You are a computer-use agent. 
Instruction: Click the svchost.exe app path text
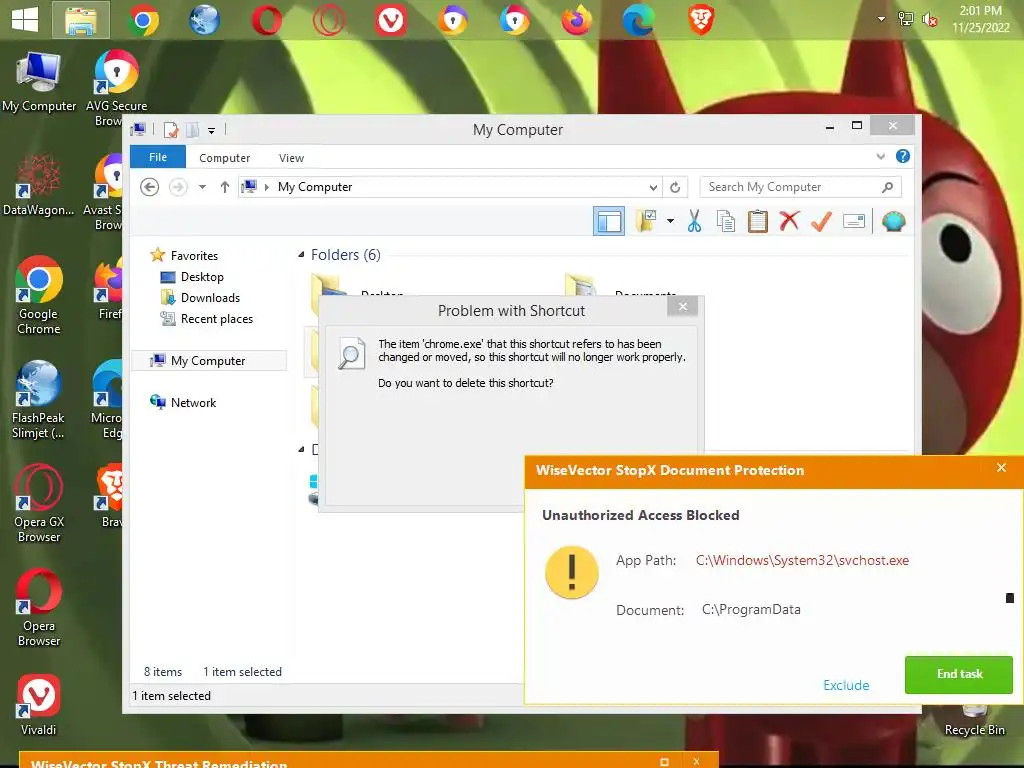pyautogui.click(x=802, y=560)
